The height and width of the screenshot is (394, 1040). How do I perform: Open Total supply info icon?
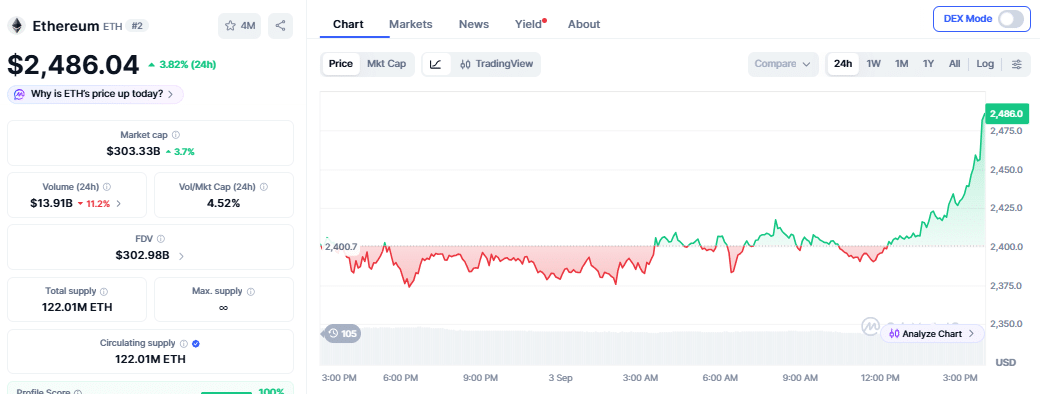click(104, 291)
